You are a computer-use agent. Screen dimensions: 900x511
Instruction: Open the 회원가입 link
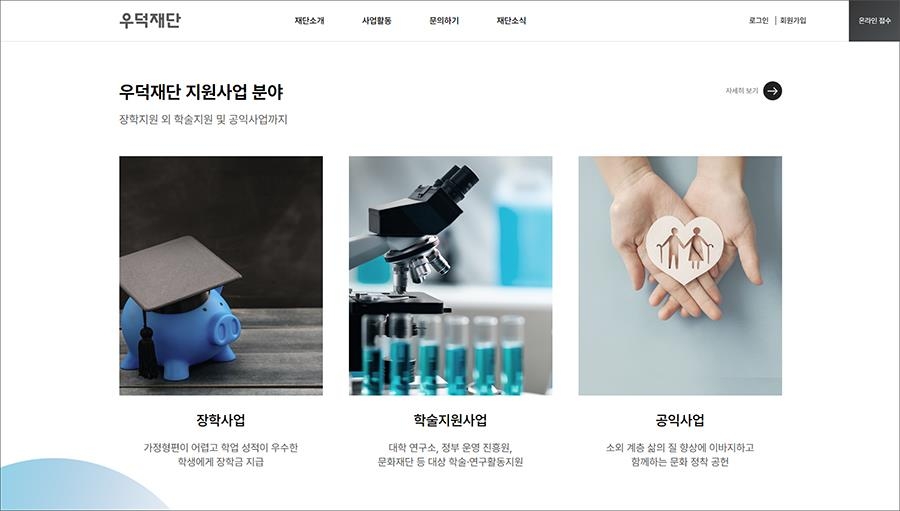(x=793, y=21)
